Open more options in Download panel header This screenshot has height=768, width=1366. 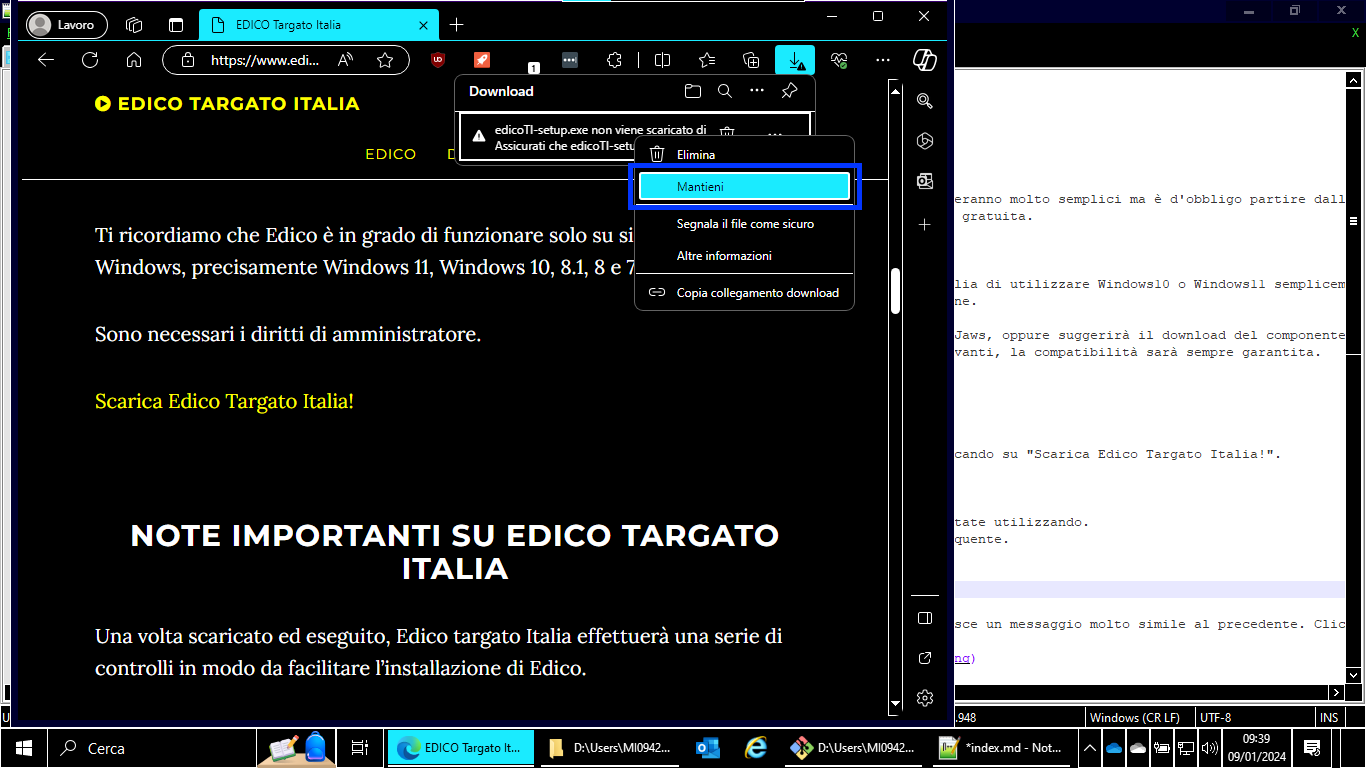[757, 91]
